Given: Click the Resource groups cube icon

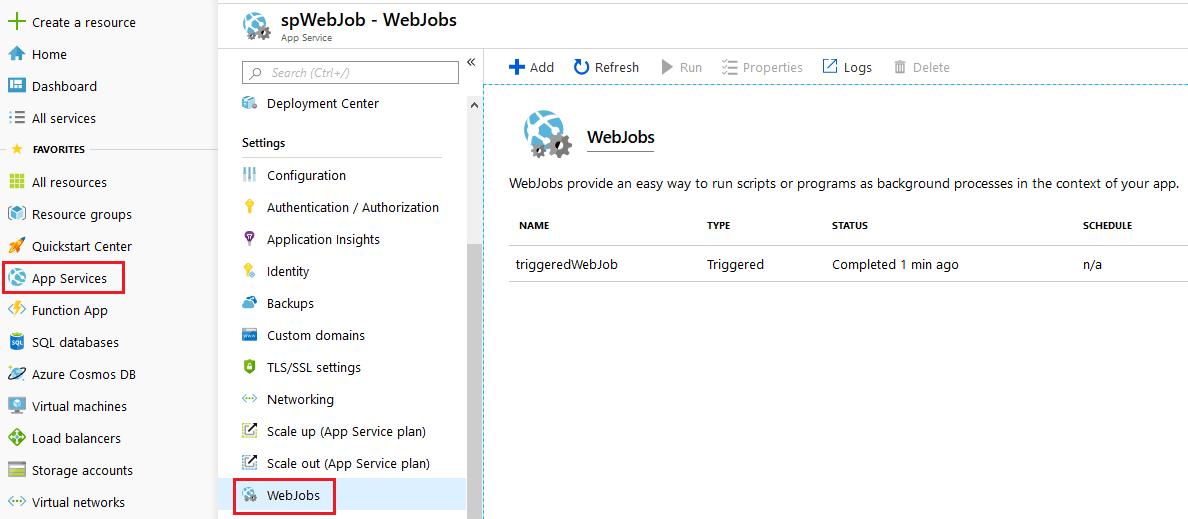Looking at the screenshot, I should 17,214.
